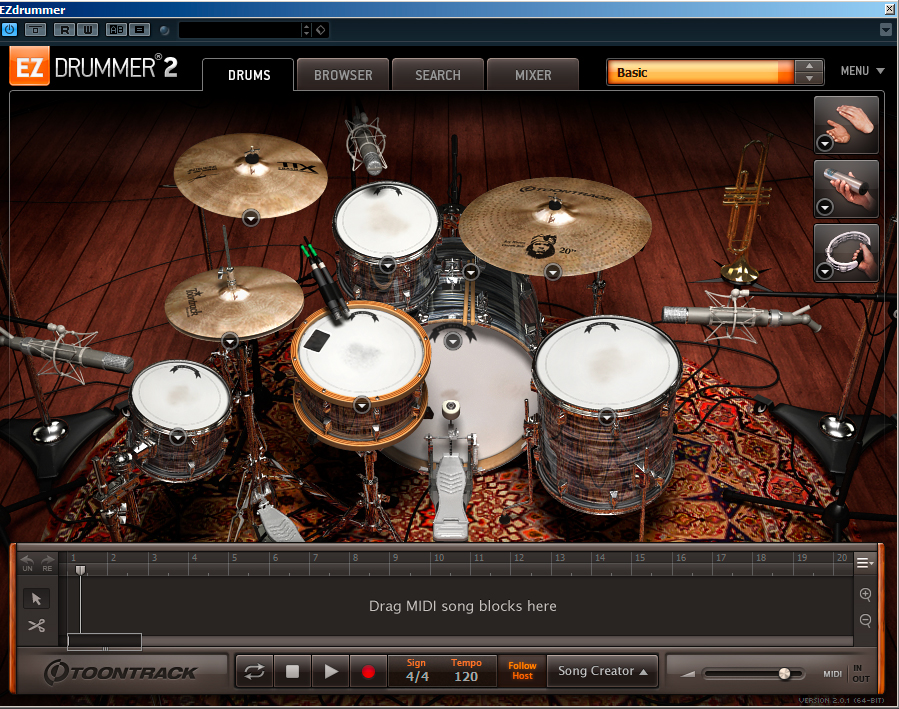Viewport: 899px width, 709px height.
Task: Toggle the A/B comparison button
Action: pos(116,30)
